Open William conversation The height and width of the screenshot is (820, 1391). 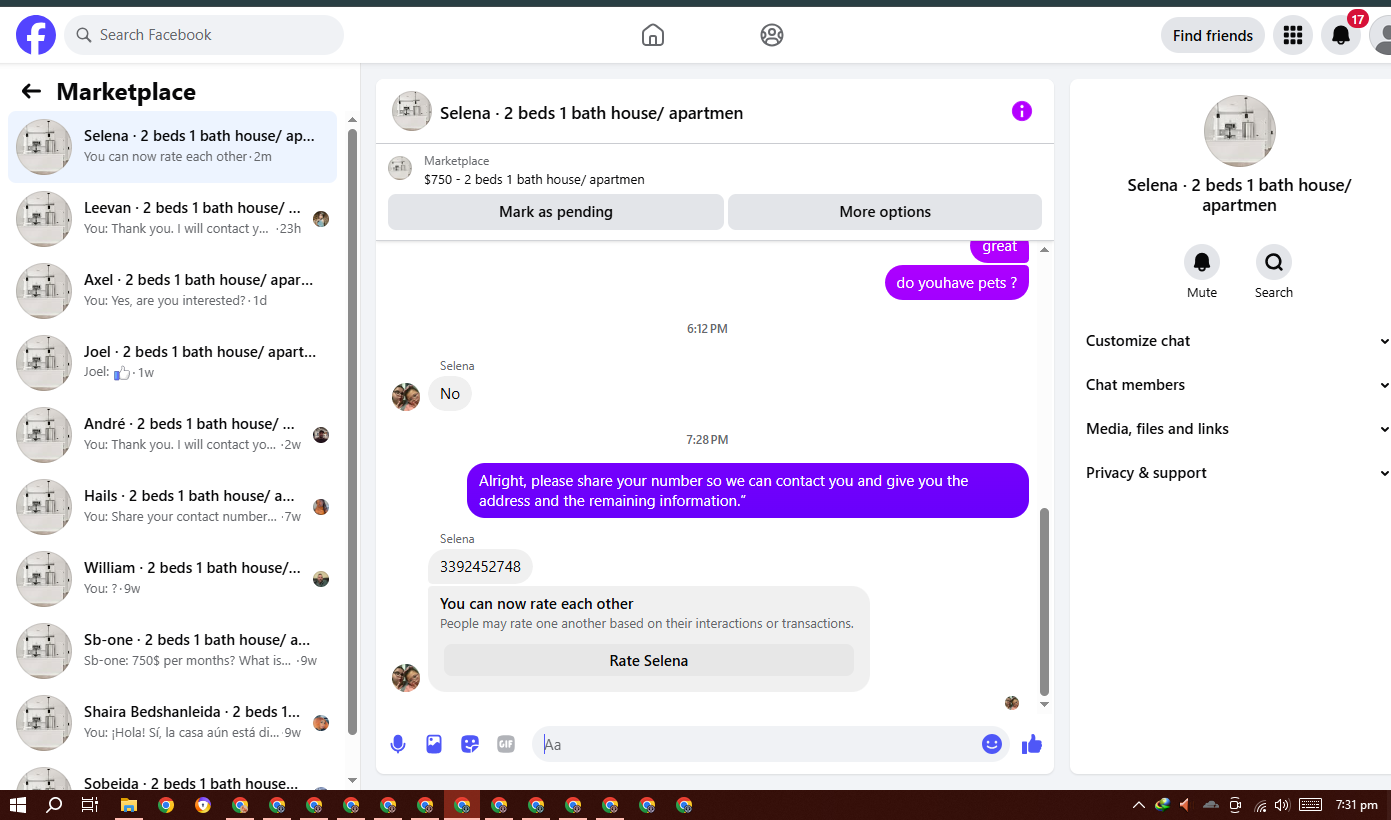tap(173, 579)
